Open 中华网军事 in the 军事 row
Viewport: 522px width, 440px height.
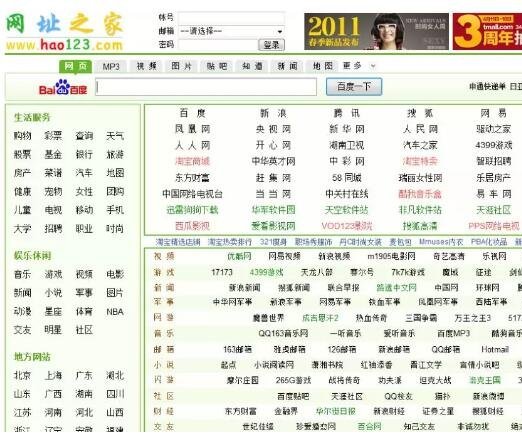(232, 302)
